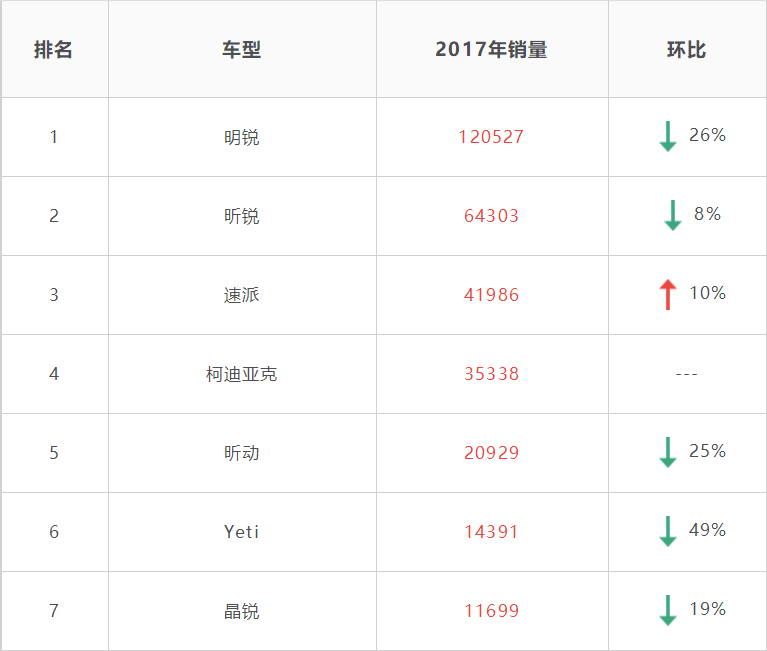The image size is (767, 651).
Task: Click the green down arrow beside 19%
Action: 668,610
